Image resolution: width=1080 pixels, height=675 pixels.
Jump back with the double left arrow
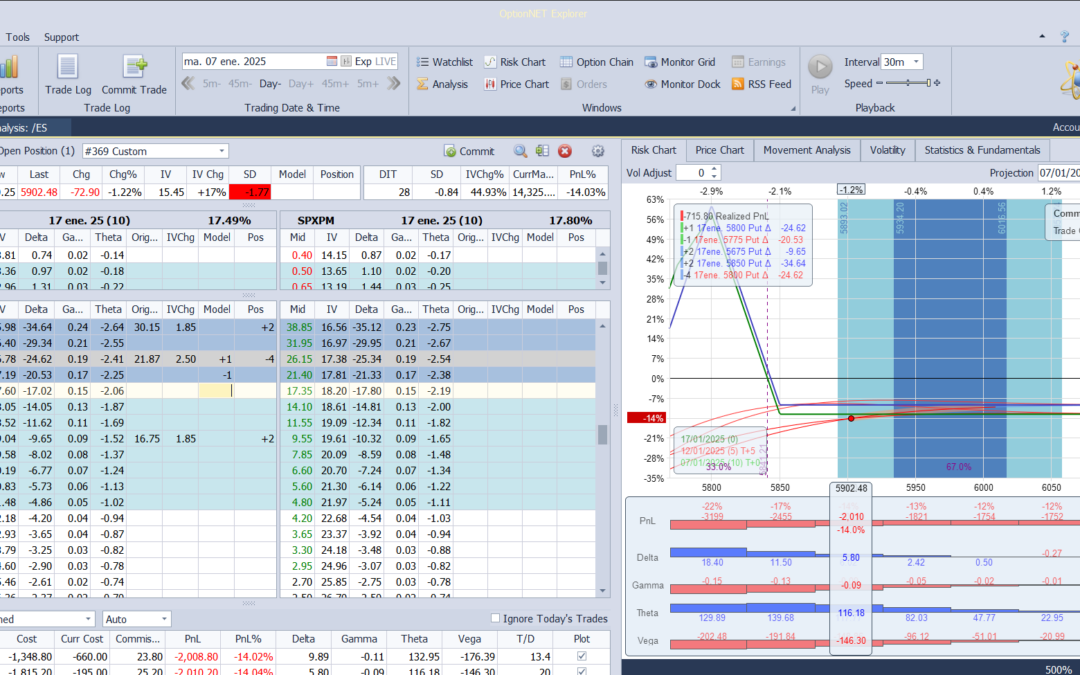pos(188,83)
